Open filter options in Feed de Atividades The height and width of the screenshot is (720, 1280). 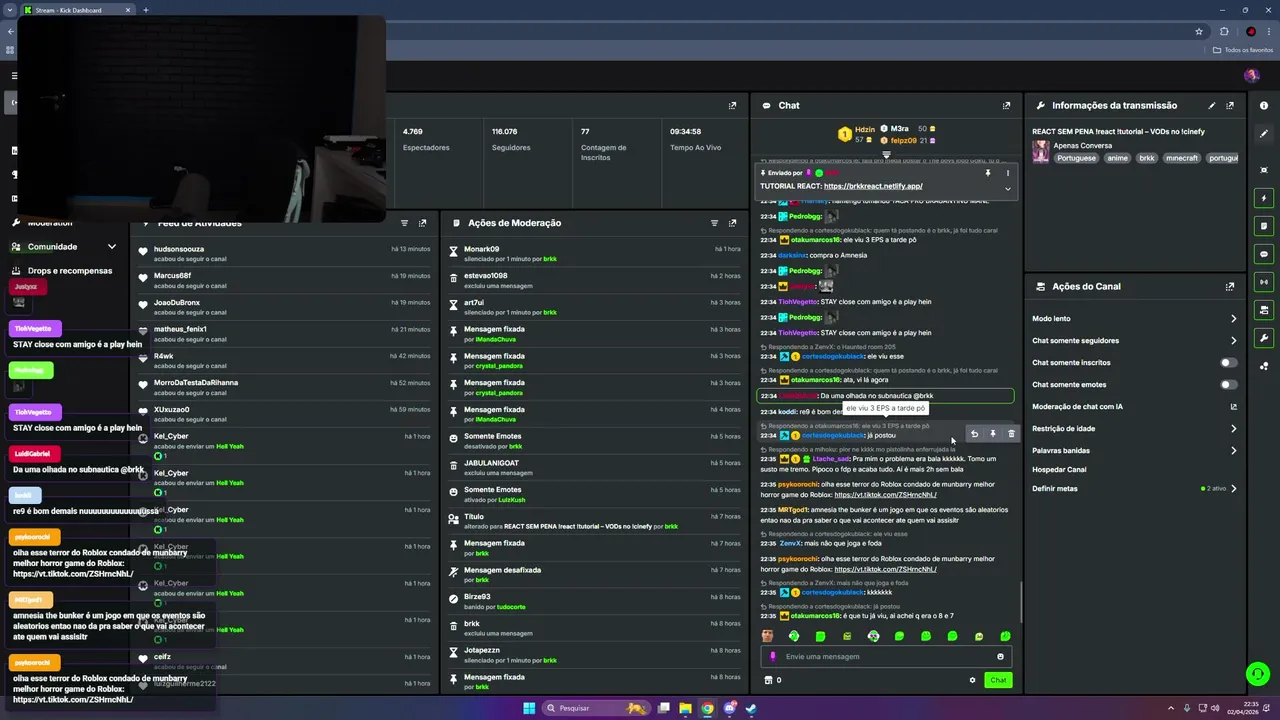pyautogui.click(x=404, y=223)
